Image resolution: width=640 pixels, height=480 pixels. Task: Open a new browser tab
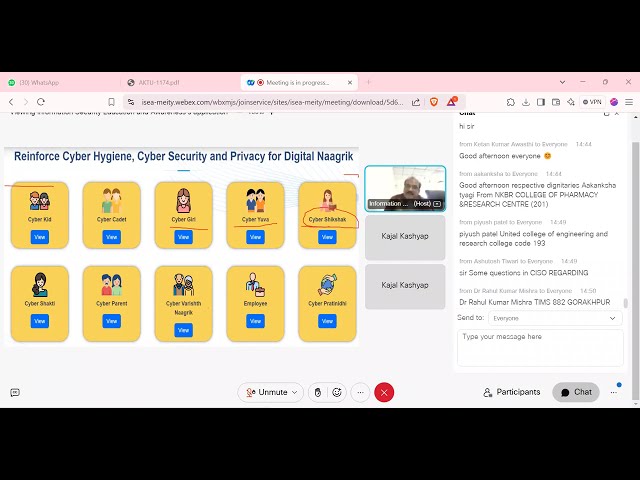click(x=369, y=82)
